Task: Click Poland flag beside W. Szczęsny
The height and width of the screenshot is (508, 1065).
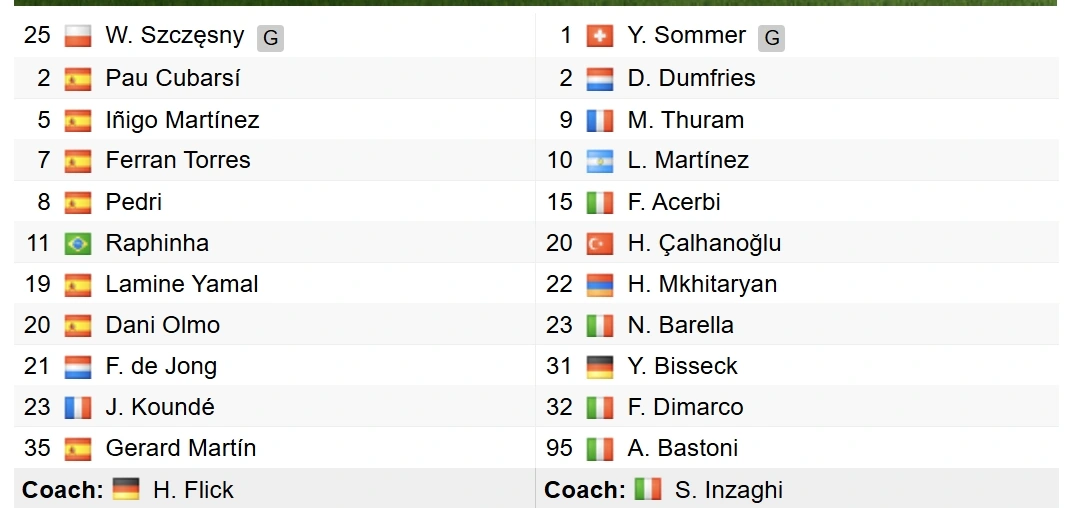Action: pos(77,36)
